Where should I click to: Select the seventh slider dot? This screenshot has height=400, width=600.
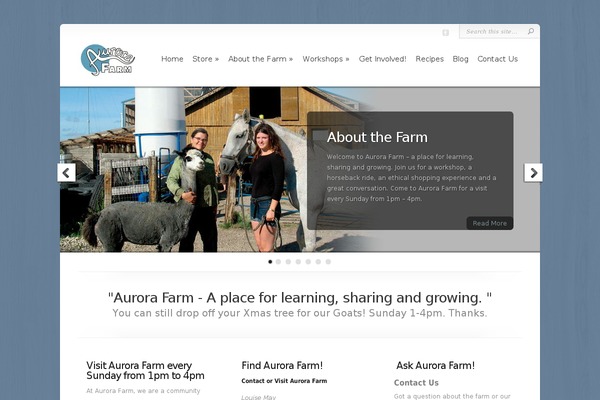(328, 262)
